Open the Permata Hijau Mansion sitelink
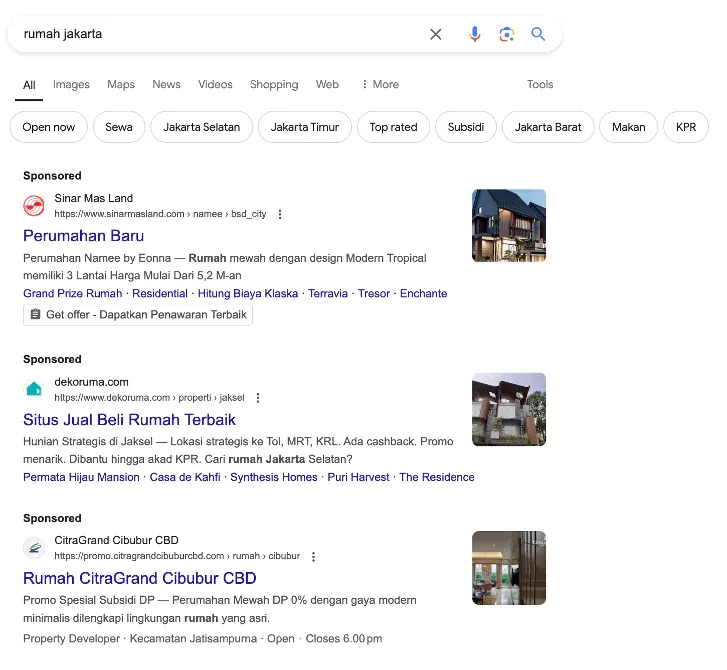 (x=81, y=477)
